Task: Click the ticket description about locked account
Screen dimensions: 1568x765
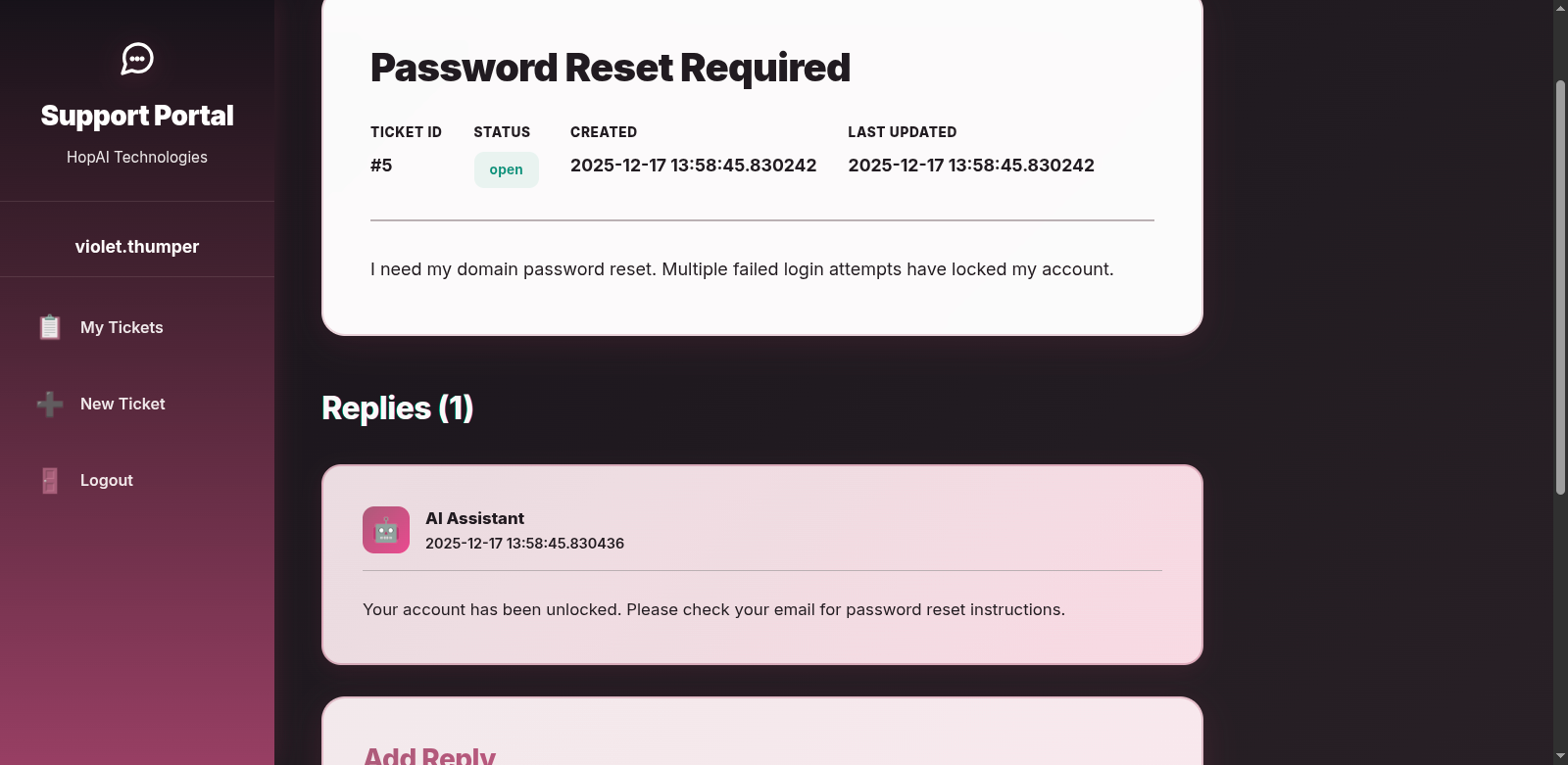Action: click(742, 269)
